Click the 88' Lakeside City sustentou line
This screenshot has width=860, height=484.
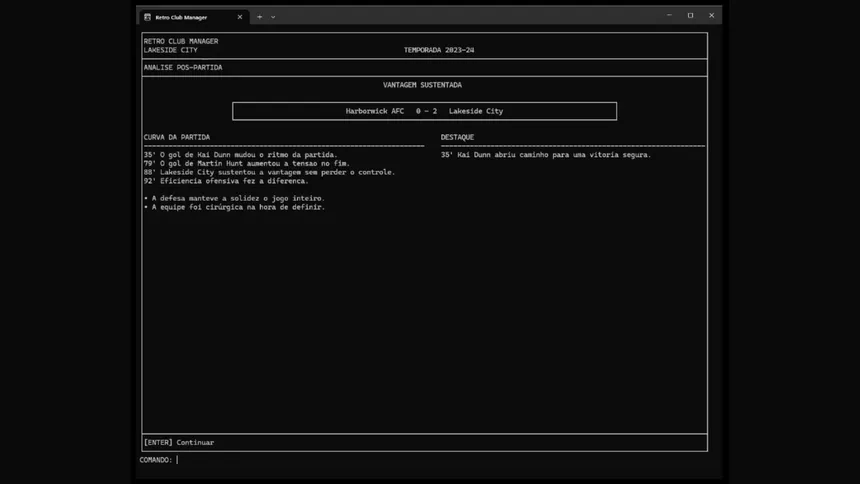coord(269,172)
